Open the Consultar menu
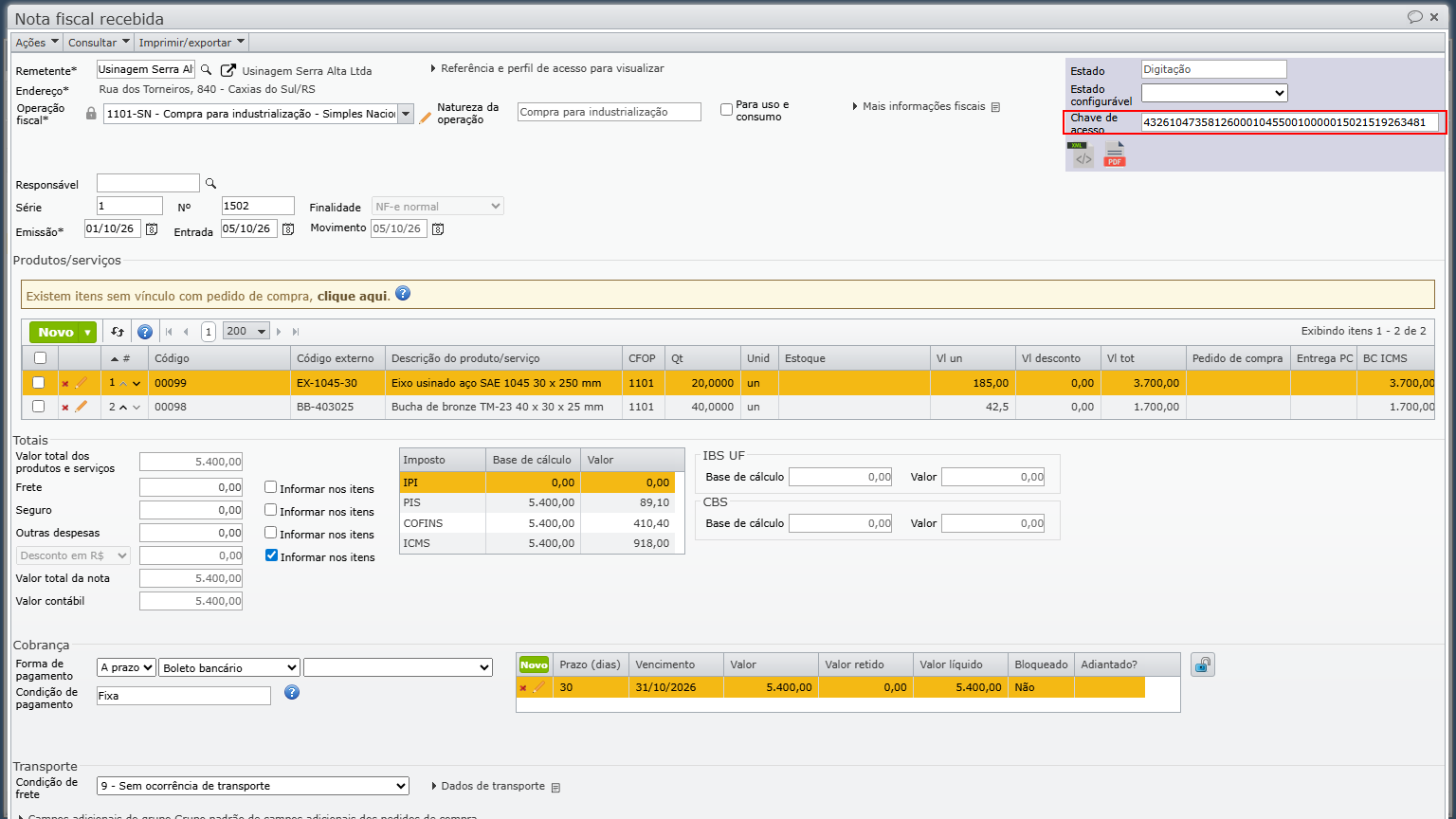Image resolution: width=1456 pixels, height=819 pixels. [99, 42]
